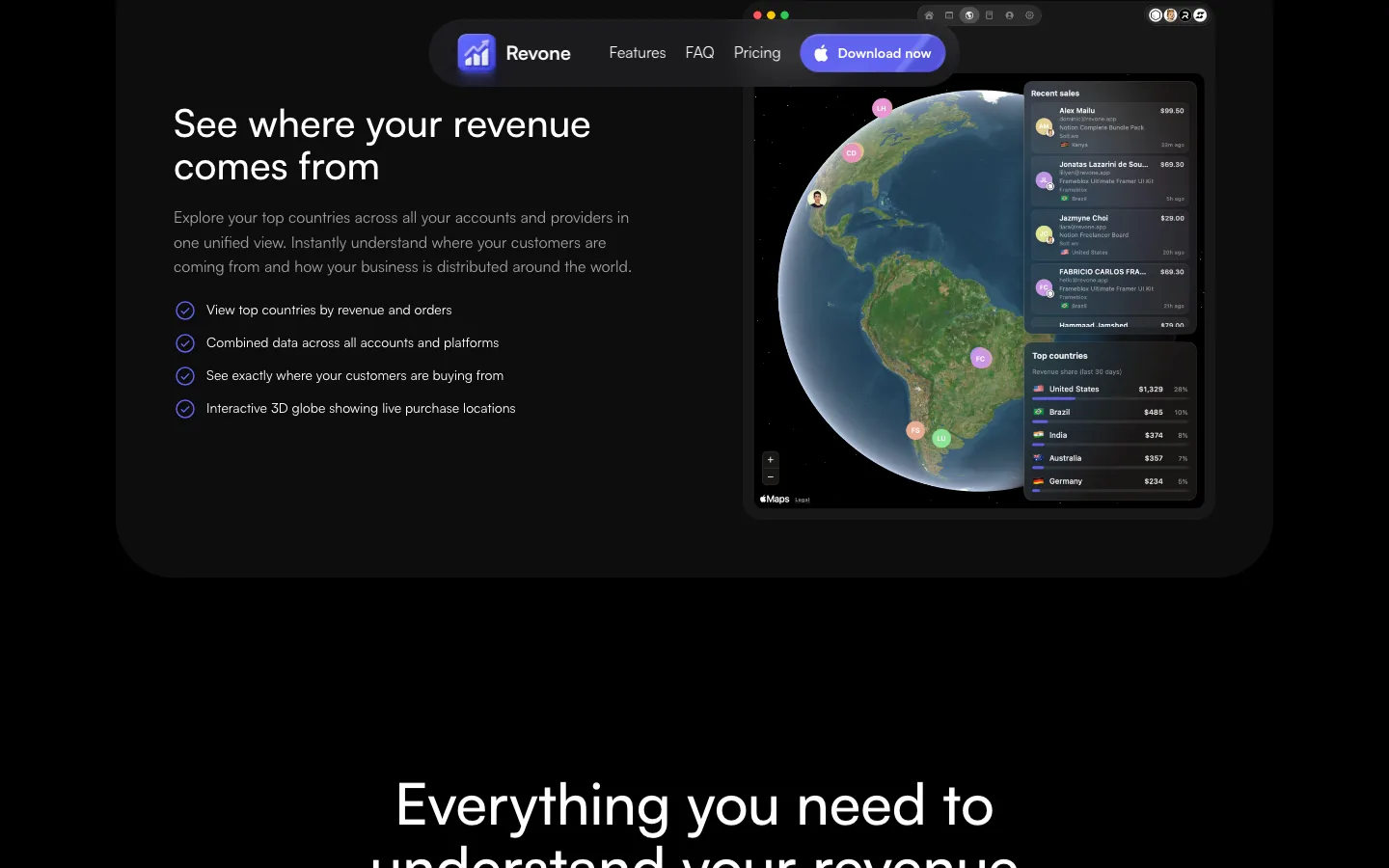
Task: Click check icon beside View top countries
Action: click(x=185, y=311)
